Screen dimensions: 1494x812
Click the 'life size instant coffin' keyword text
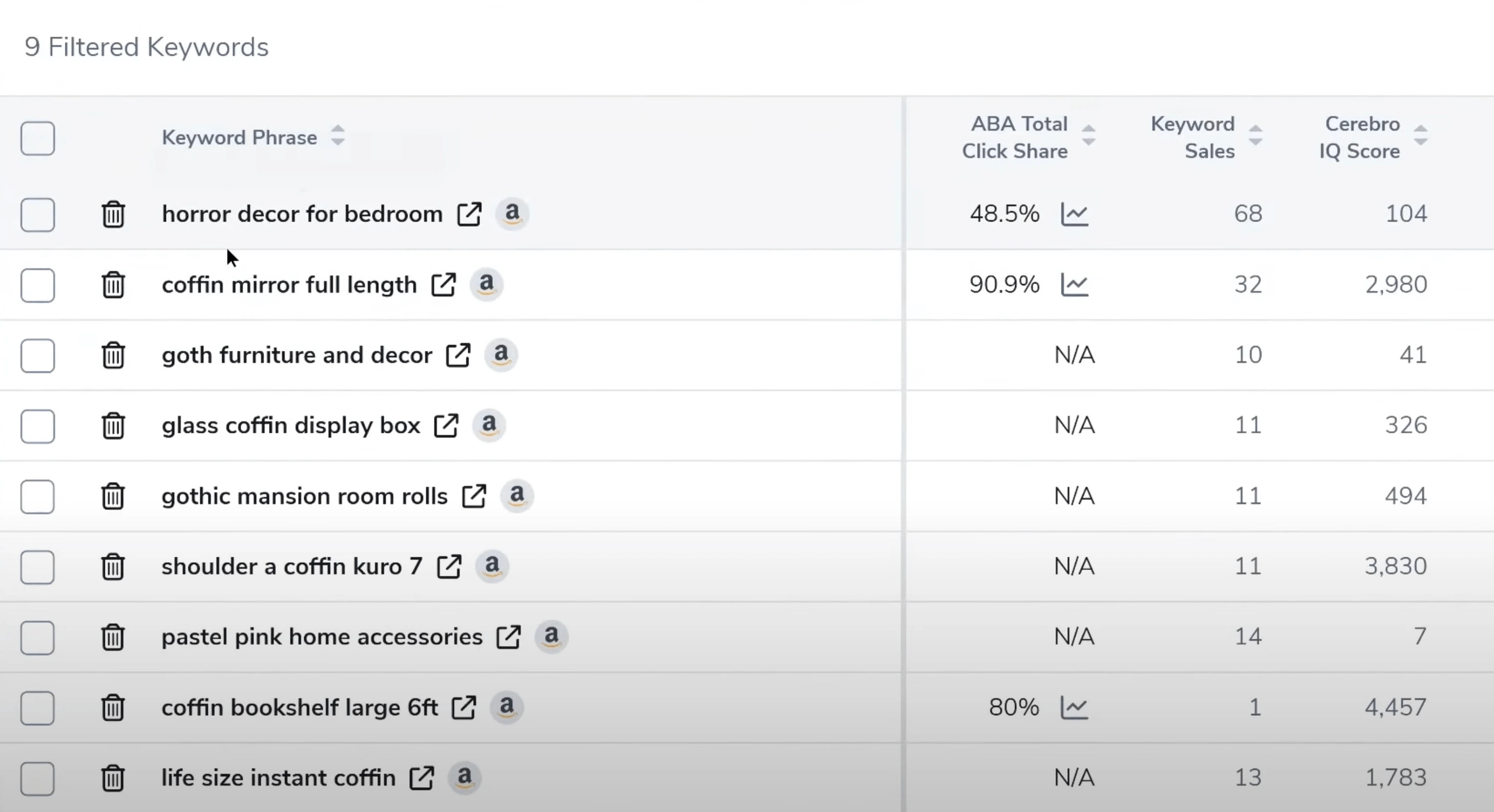click(x=278, y=778)
